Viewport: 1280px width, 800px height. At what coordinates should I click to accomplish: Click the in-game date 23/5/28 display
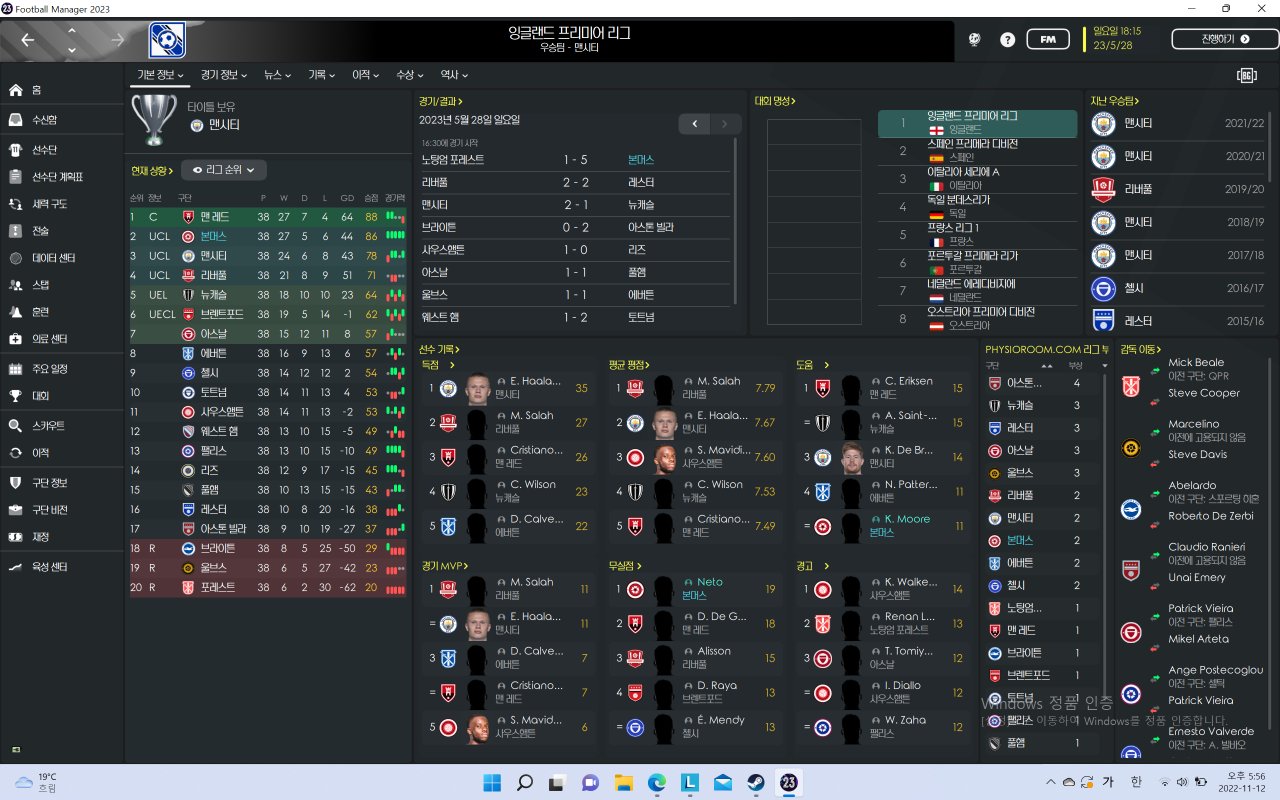pyautogui.click(x=1113, y=46)
